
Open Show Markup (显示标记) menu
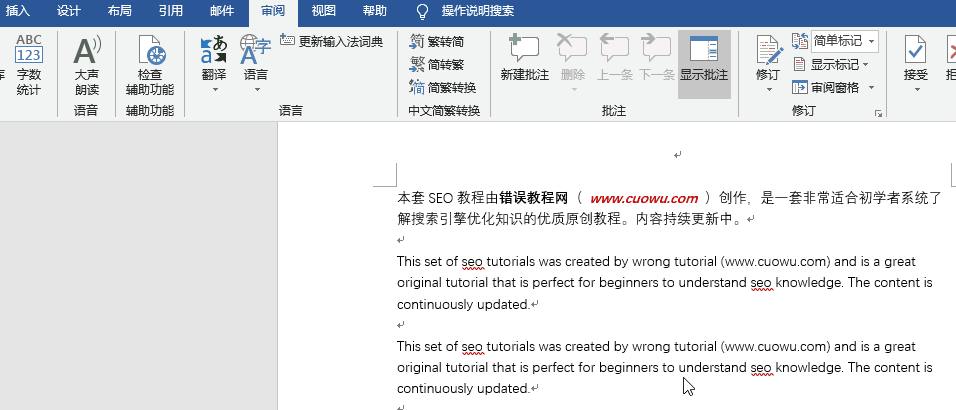click(x=830, y=64)
